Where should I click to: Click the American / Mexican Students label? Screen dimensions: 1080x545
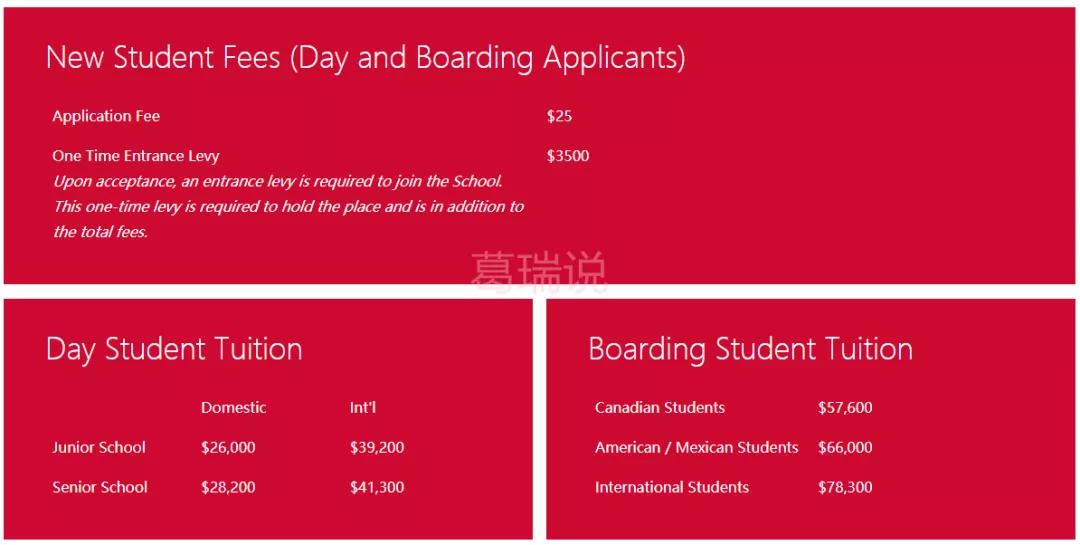(696, 448)
